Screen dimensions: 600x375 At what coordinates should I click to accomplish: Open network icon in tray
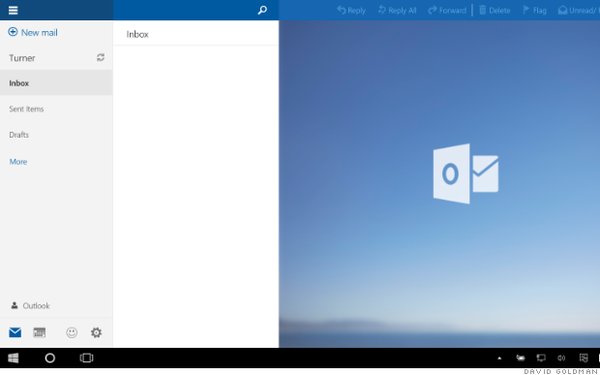pos(541,358)
